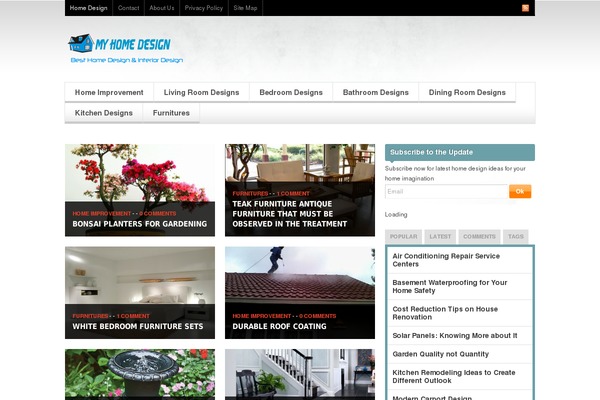Screen dimensions: 600x400
Task: Switch to the Latest tab
Action: click(440, 237)
